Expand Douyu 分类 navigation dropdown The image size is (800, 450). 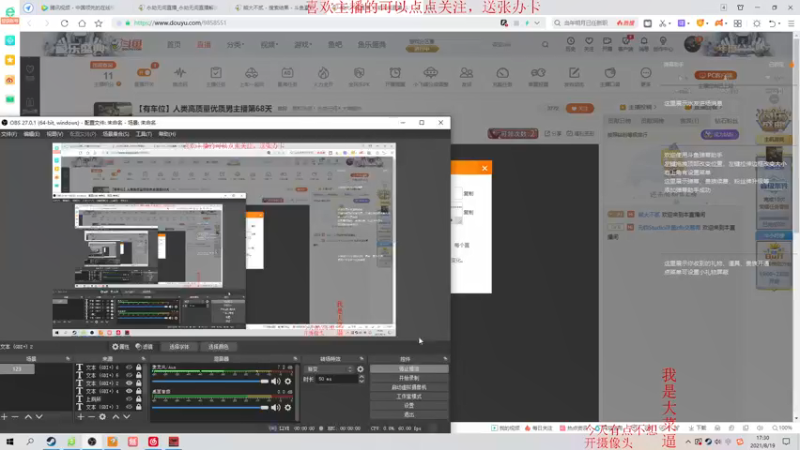coord(235,44)
